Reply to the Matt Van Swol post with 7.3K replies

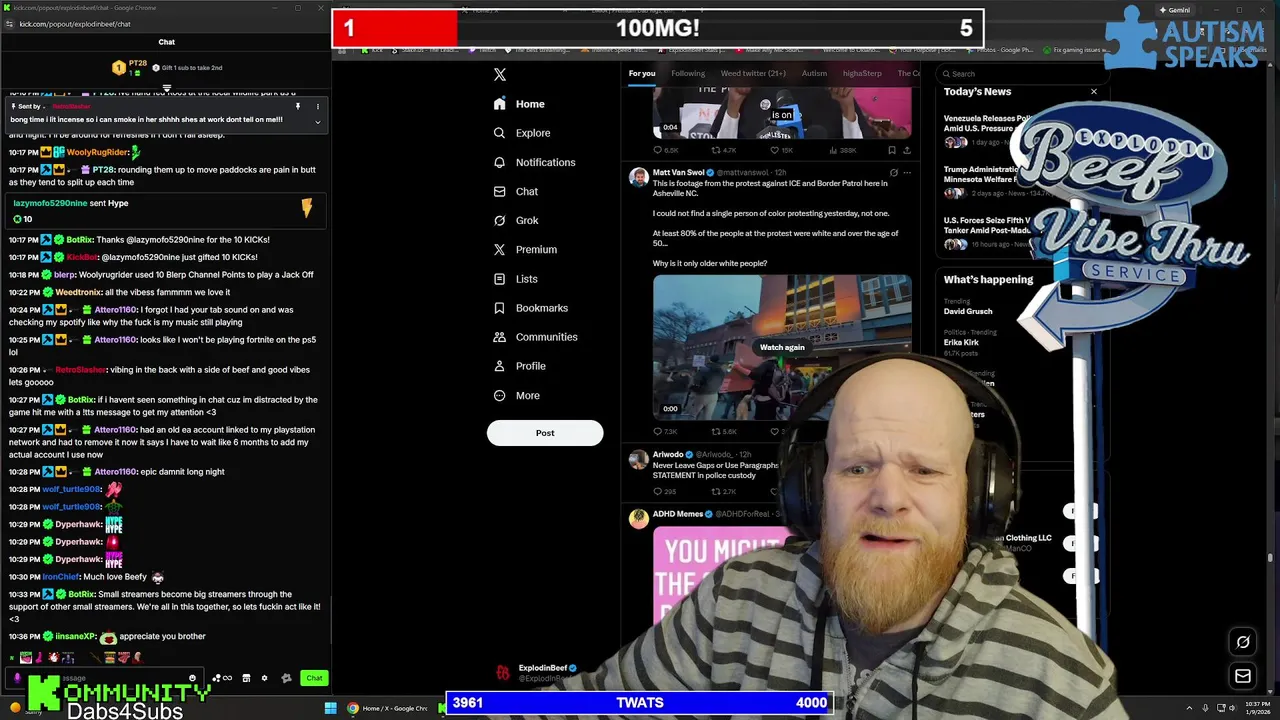point(665,431)
